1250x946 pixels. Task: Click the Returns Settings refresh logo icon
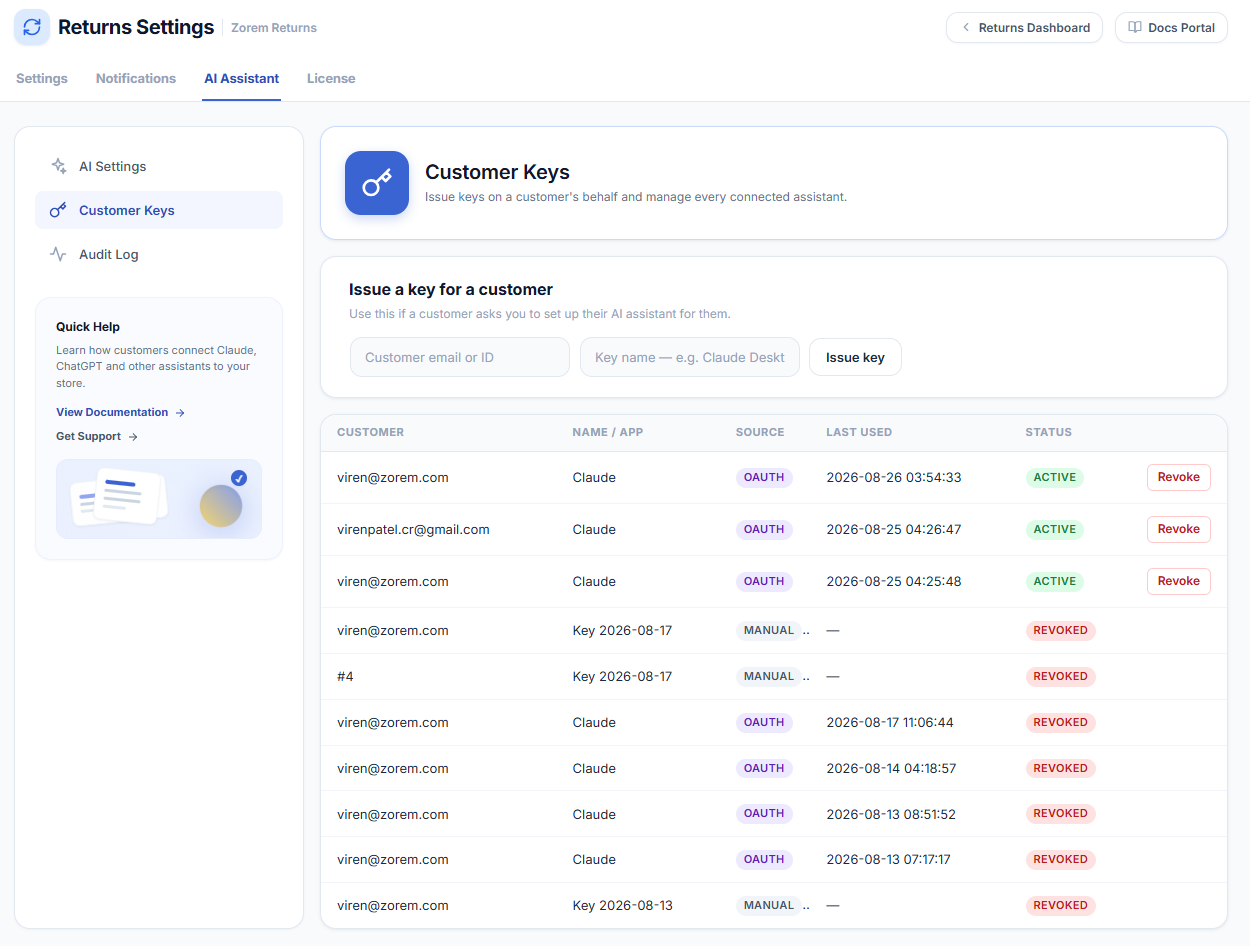click(x=32, y=27)
